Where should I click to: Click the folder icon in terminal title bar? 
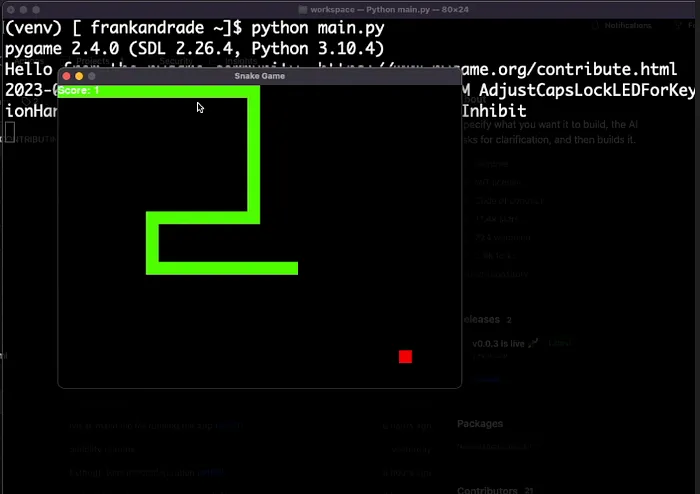point(303,9)
